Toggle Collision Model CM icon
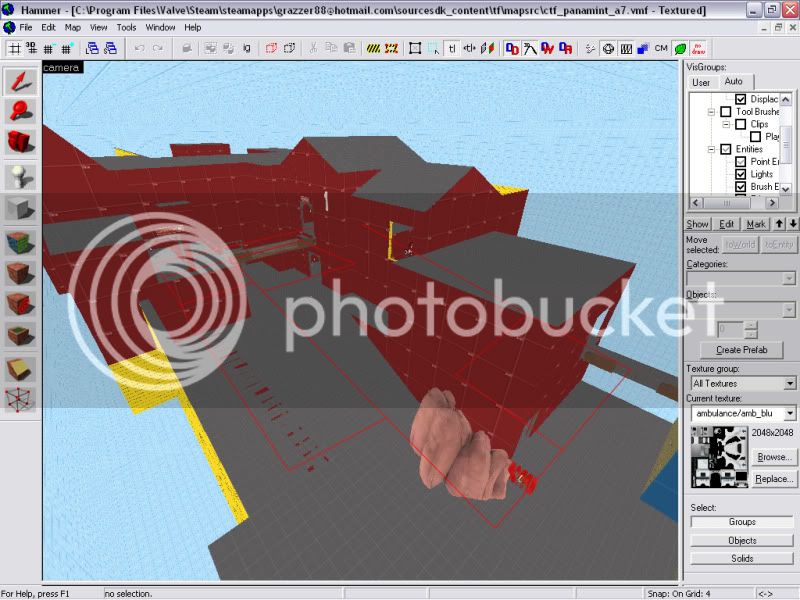 [661, 48]
